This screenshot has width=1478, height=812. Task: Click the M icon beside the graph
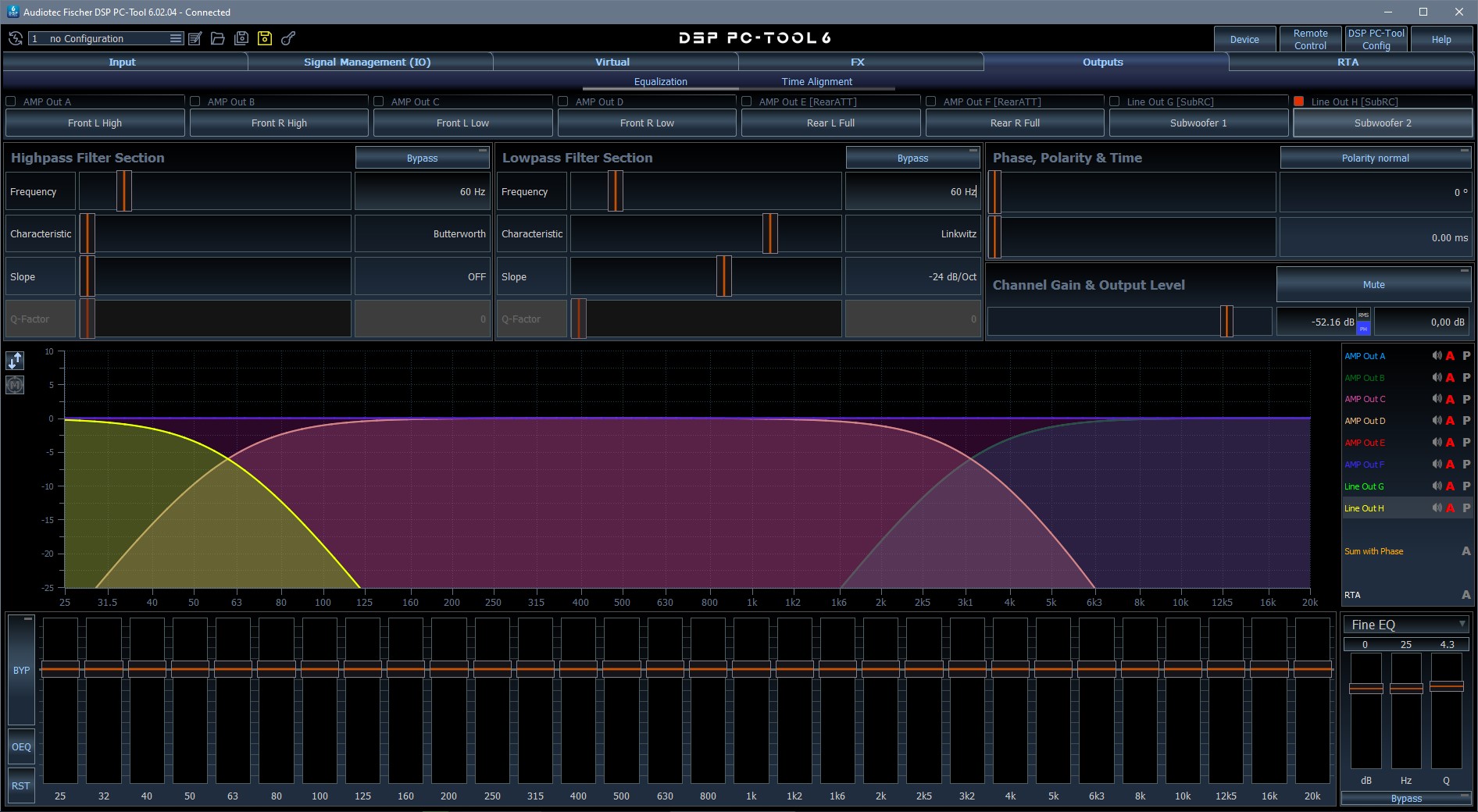(14, 385)
